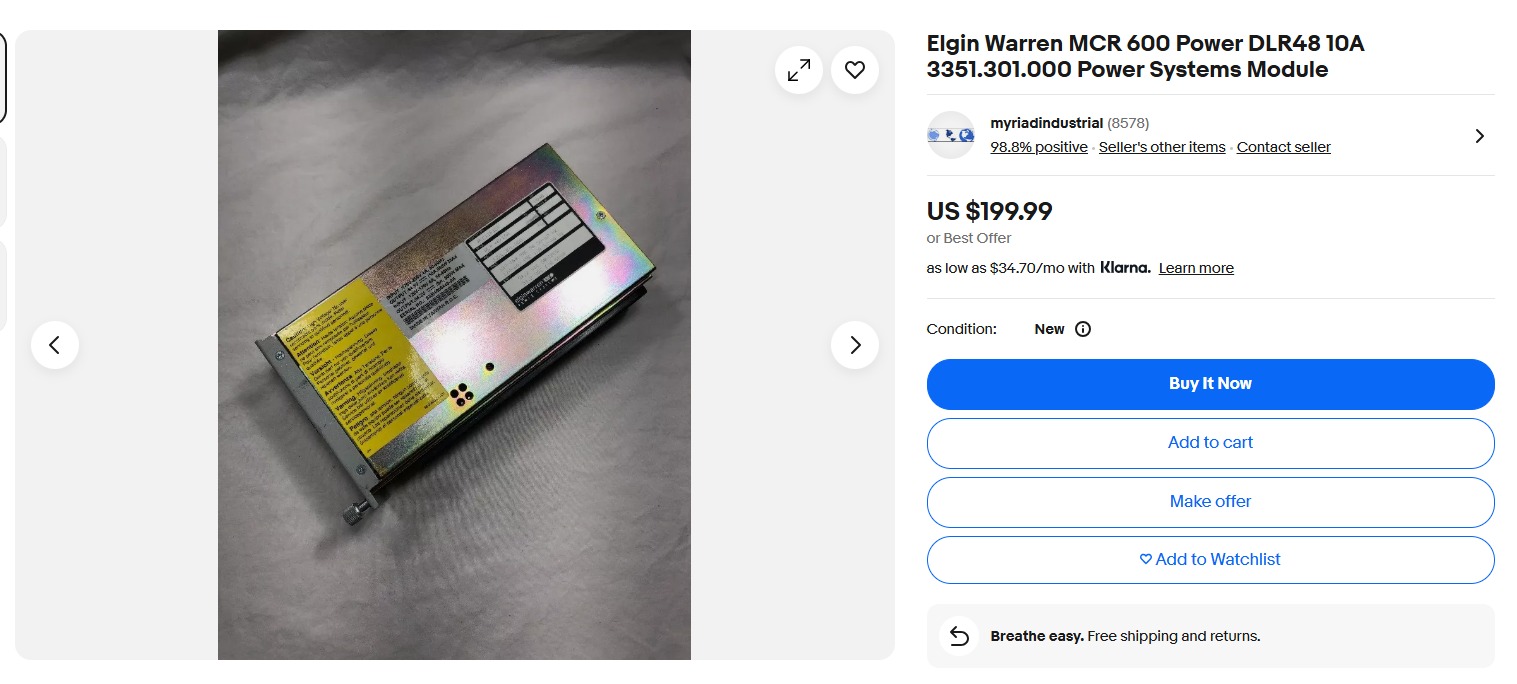The image size is (1517, 684).
Task: Open the Condition info circle icon
Action: 1083,329
